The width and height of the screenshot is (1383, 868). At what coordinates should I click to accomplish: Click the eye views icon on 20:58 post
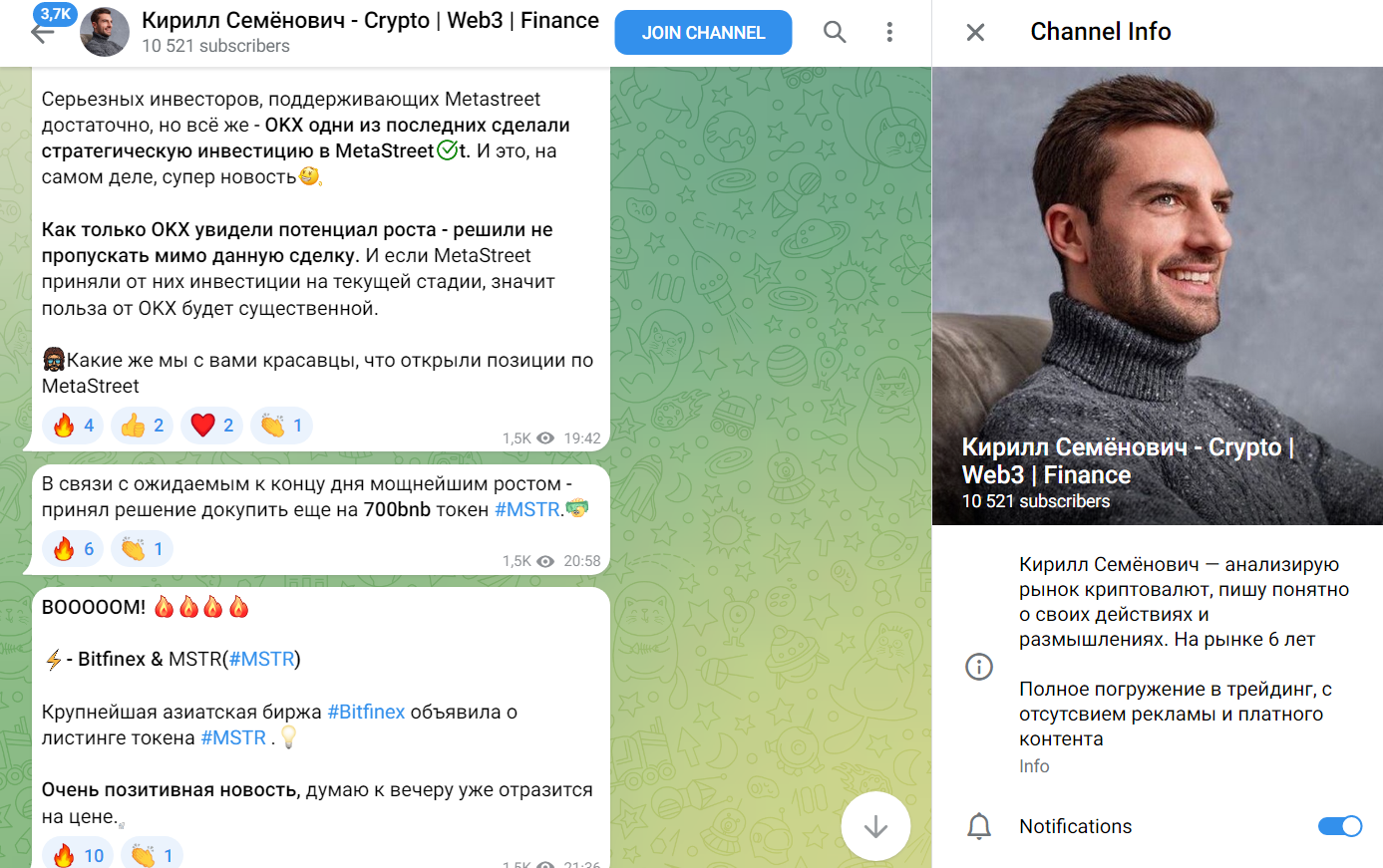[545, 561]
